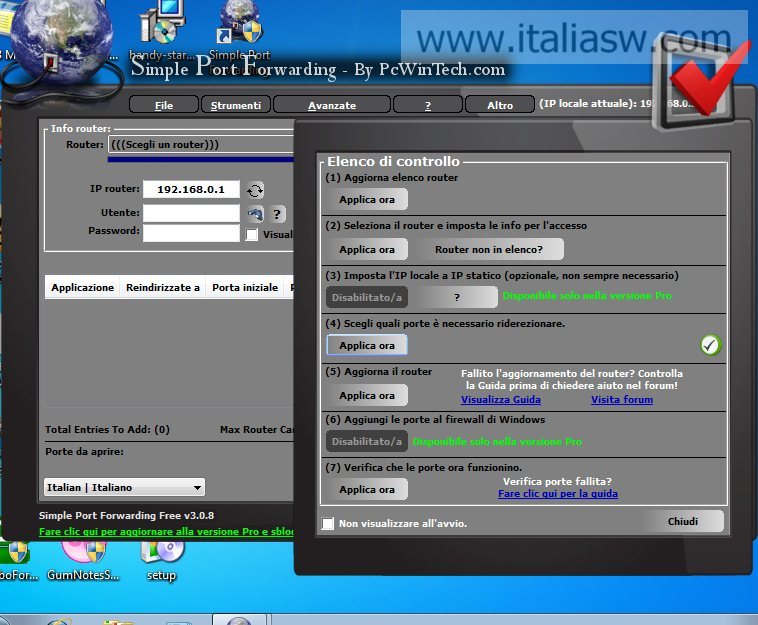
Task: Open the Visualizza Guida link
Action: point(501,400)
